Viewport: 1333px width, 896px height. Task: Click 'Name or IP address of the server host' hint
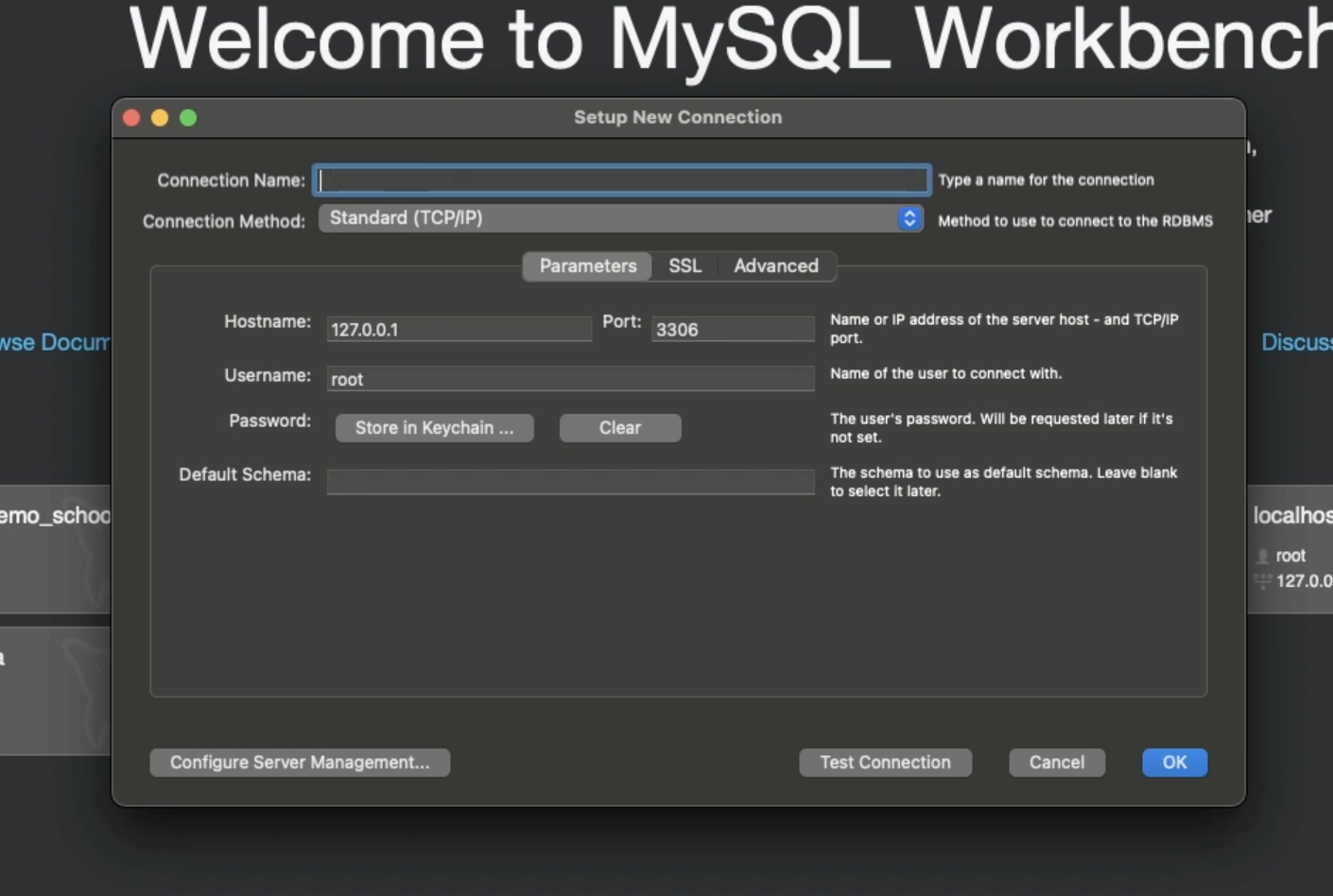1004,328
